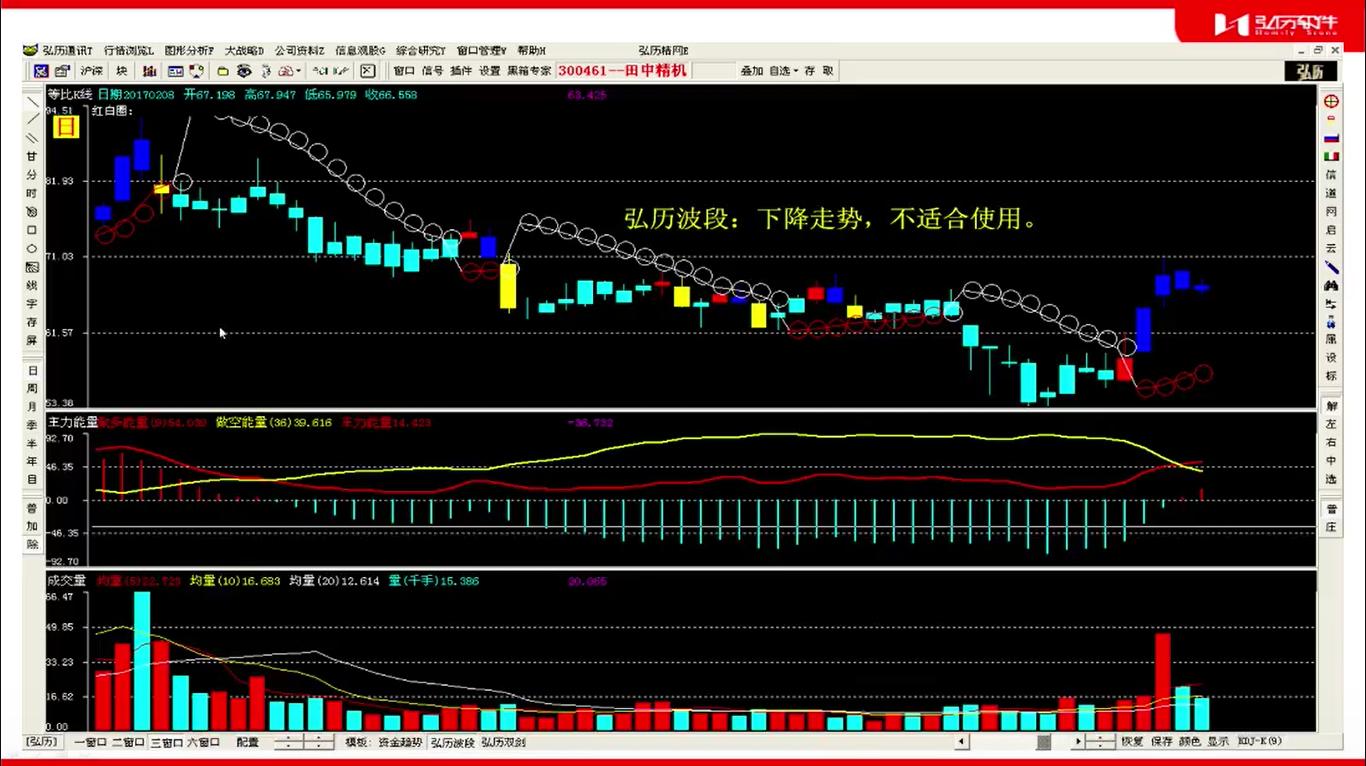Click the boxed X toolbar icon
The height and width of the screenshot is (766, 1366).
368,71
